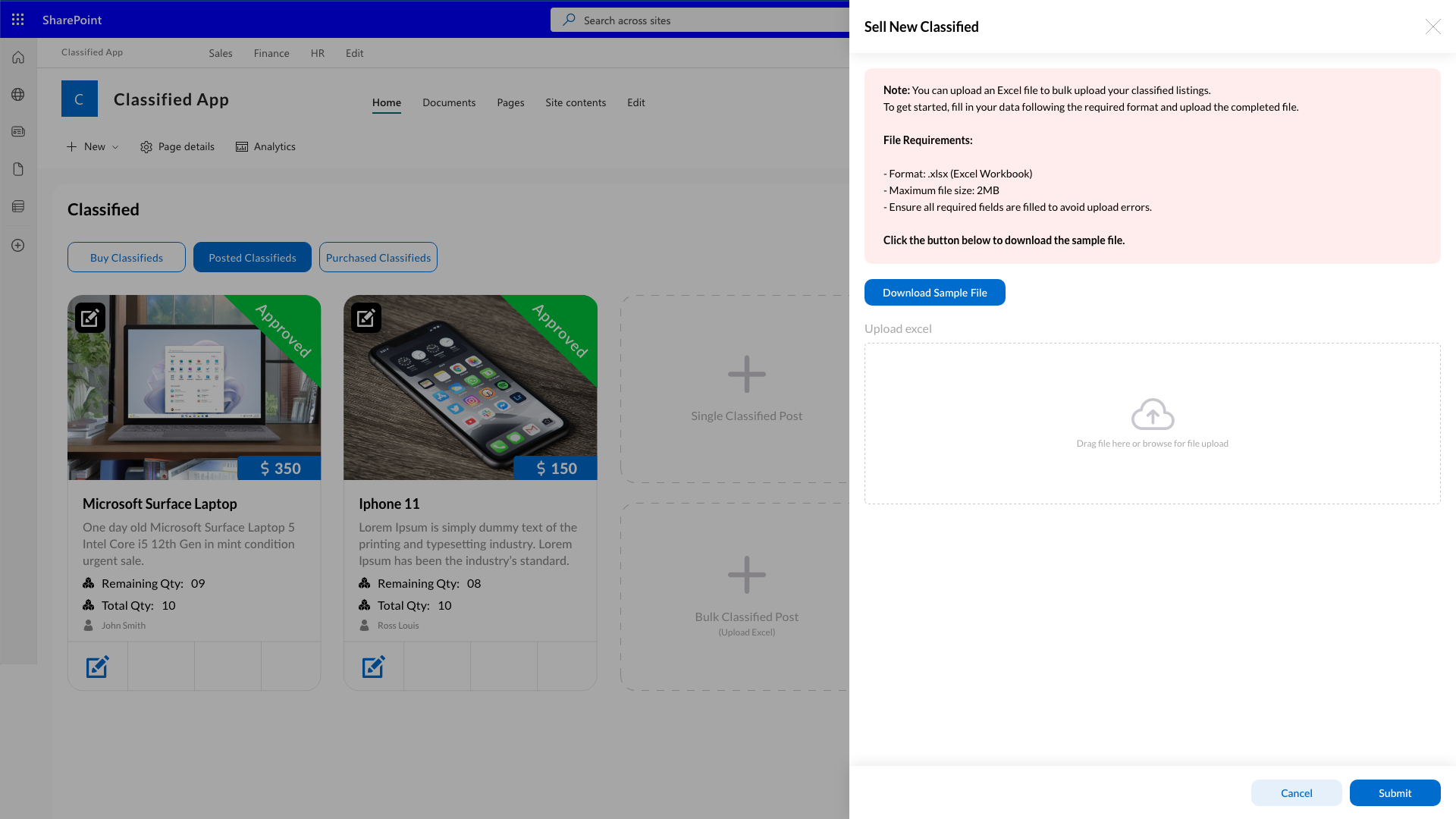Click the Microsoft Surface Laptop photo
This screenshot has height=819, width=1456.
coord(194,387)
